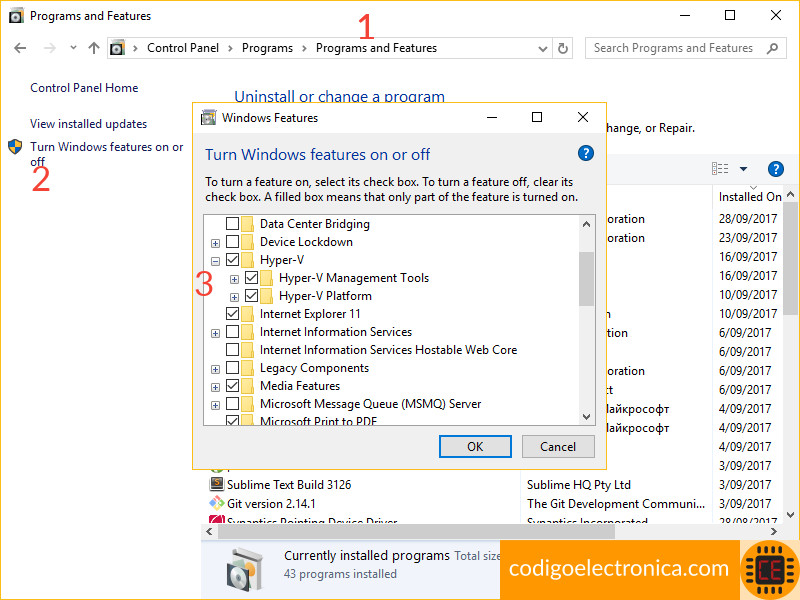Click the Hyper-V folder icon
The height and width of the screenshot is (600, 800).
pyautogui.click(x=247, y=260)
